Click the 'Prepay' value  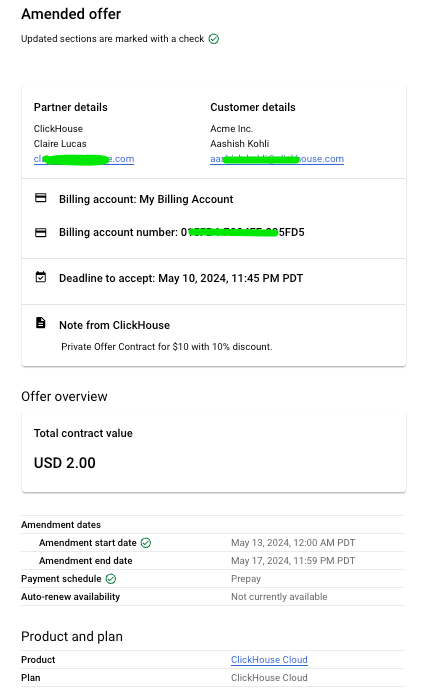(x=246, y=579)
